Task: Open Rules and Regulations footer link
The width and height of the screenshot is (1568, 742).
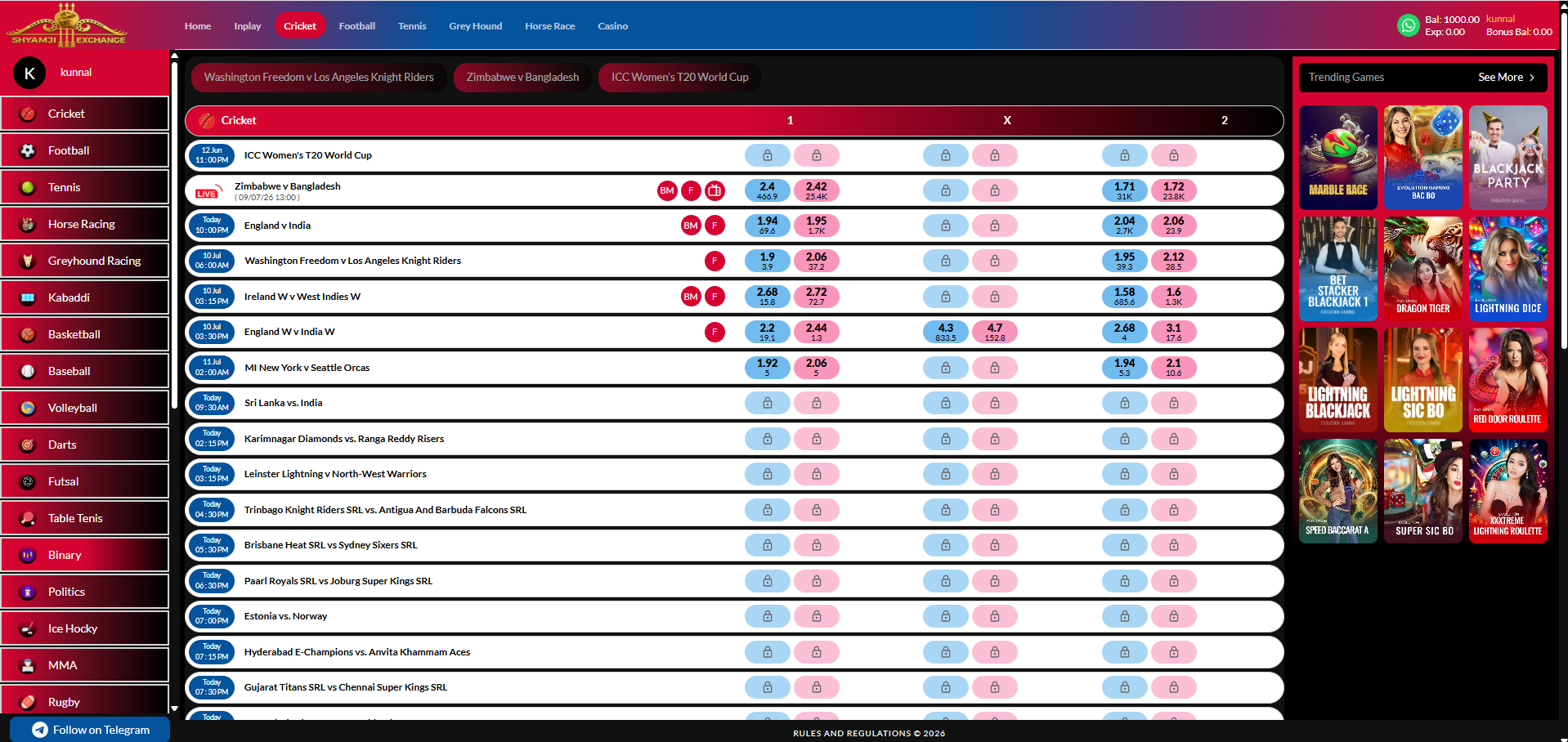Action: [869, 733]
